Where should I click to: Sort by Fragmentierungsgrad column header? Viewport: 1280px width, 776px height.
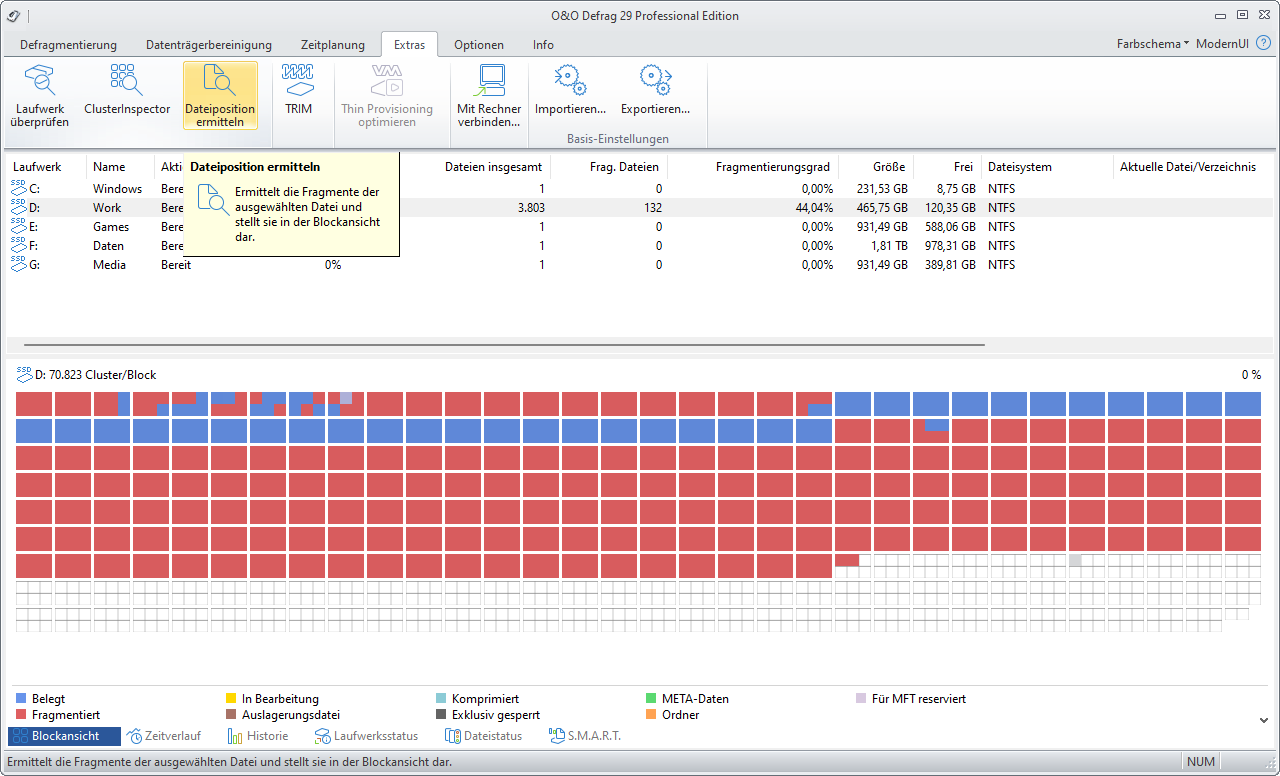point(753,167)
